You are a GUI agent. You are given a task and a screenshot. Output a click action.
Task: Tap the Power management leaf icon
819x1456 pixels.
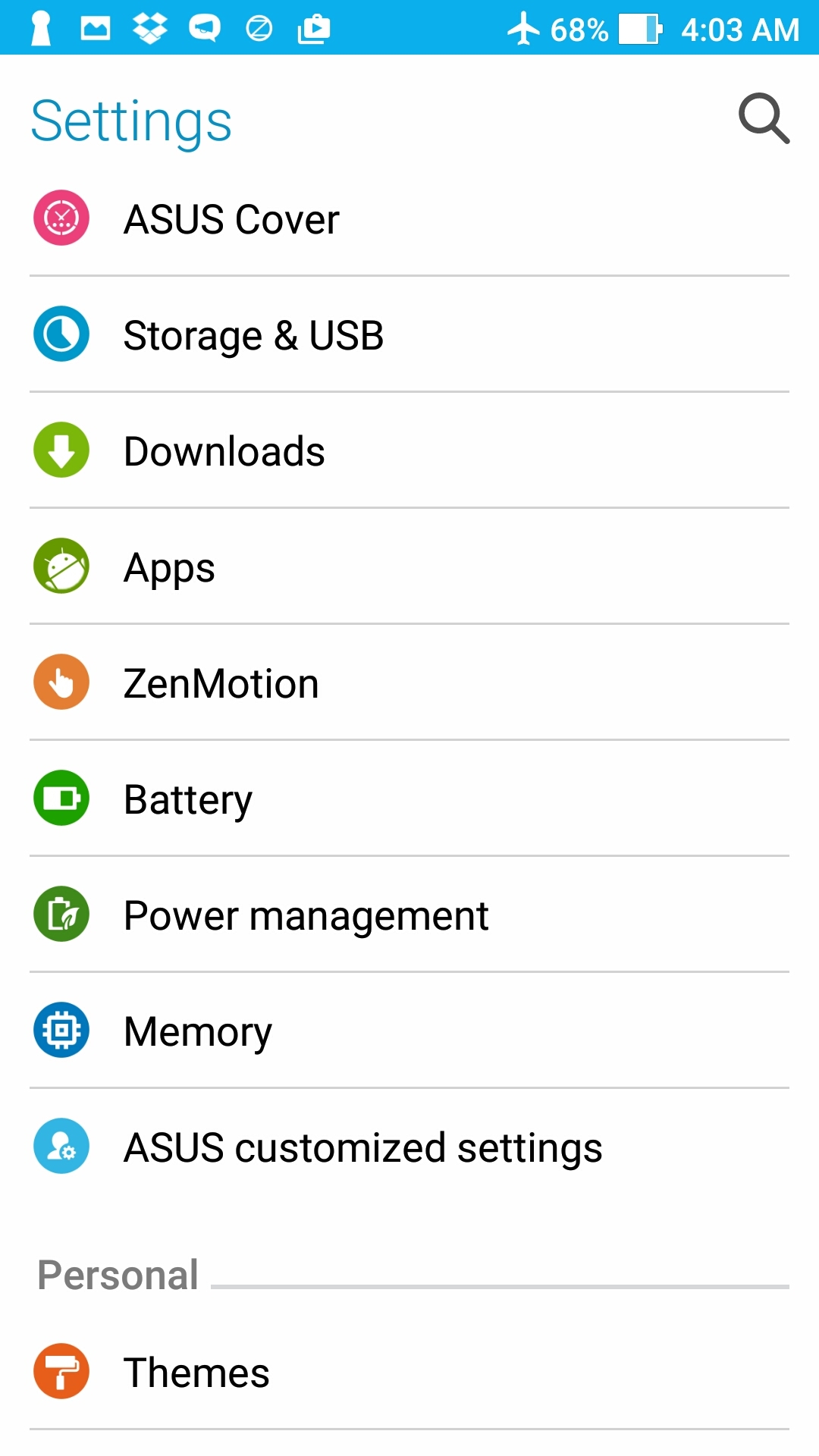point(61,914)
